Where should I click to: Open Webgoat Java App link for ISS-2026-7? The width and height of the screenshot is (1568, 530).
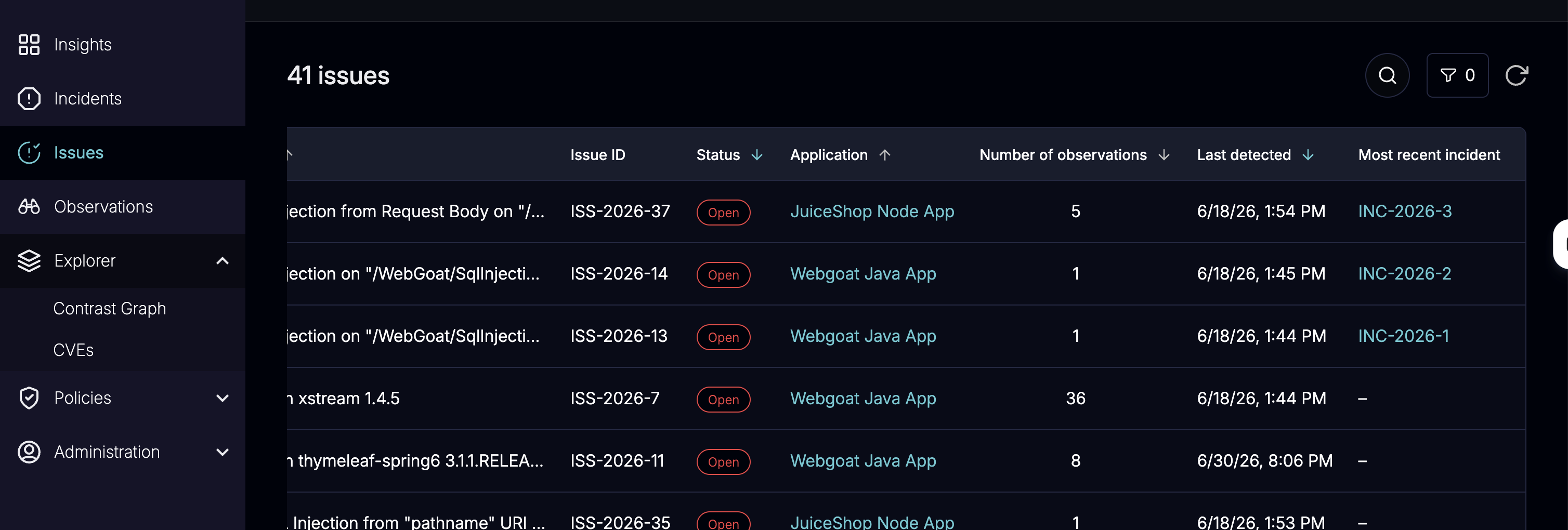point(863,399)
